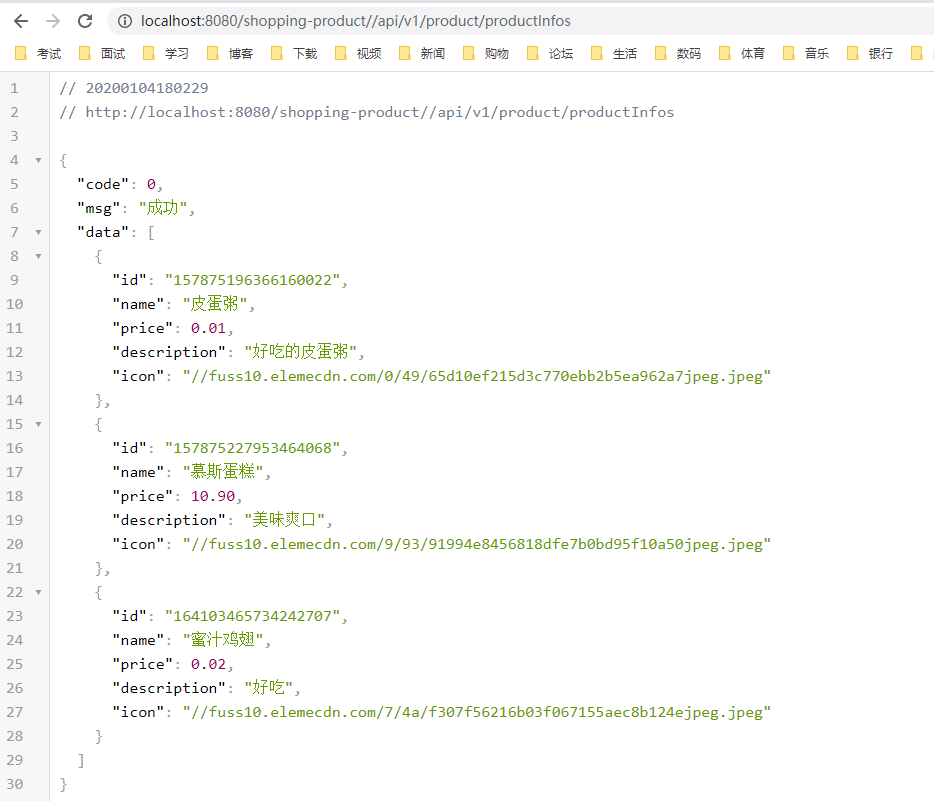Click the 慕斯蛋糕 icon URL on line 20
The height and width of the screenshot is (801, 934).
click(477, 544)
